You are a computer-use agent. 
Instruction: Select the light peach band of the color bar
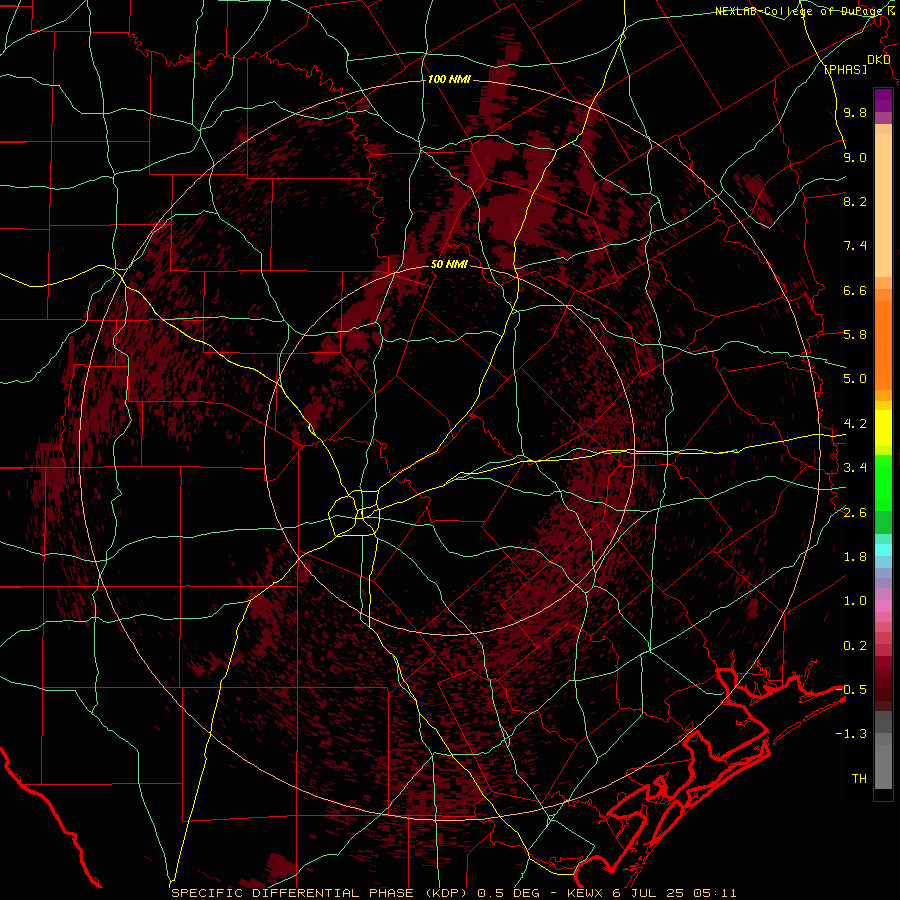883,207
